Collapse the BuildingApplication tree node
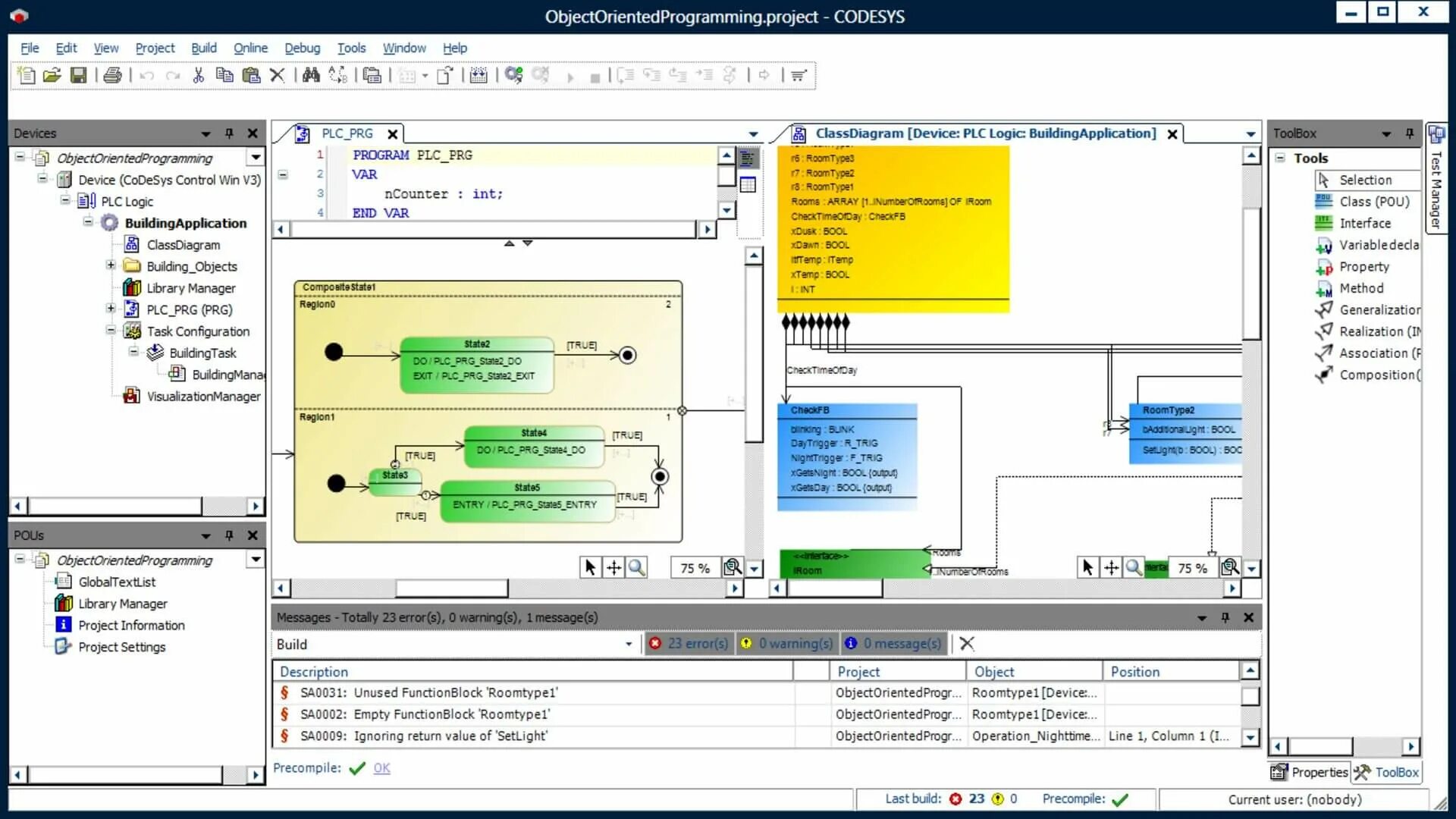The height and width of the screenshot is (819, 1456). click(88, 222)
